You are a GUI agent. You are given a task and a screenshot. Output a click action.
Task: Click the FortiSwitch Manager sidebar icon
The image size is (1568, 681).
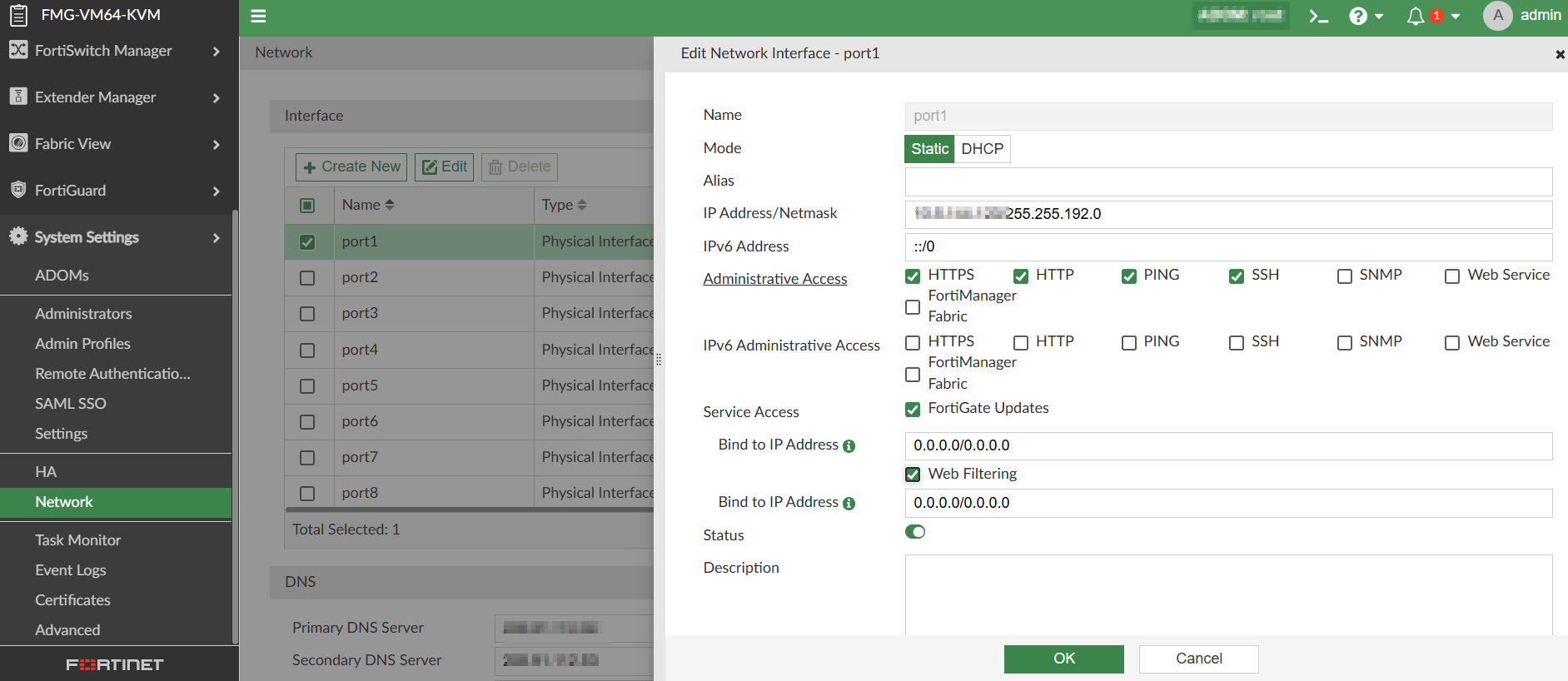(18, 50)
